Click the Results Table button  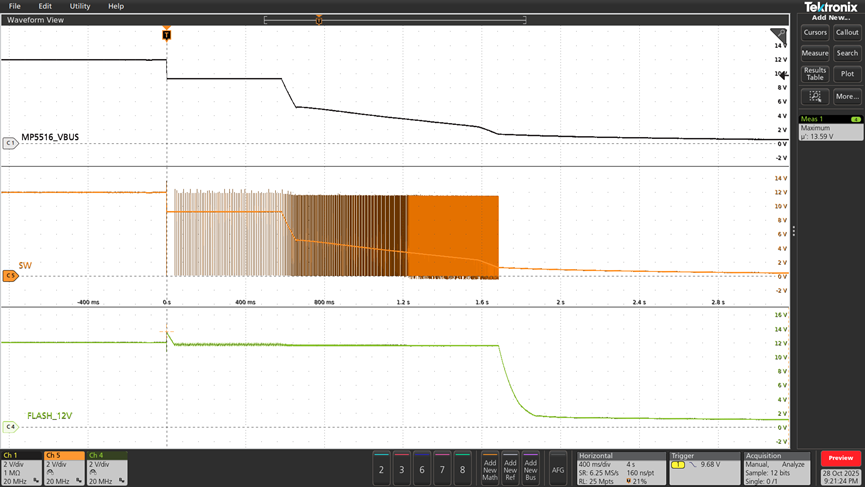point(815,74)
